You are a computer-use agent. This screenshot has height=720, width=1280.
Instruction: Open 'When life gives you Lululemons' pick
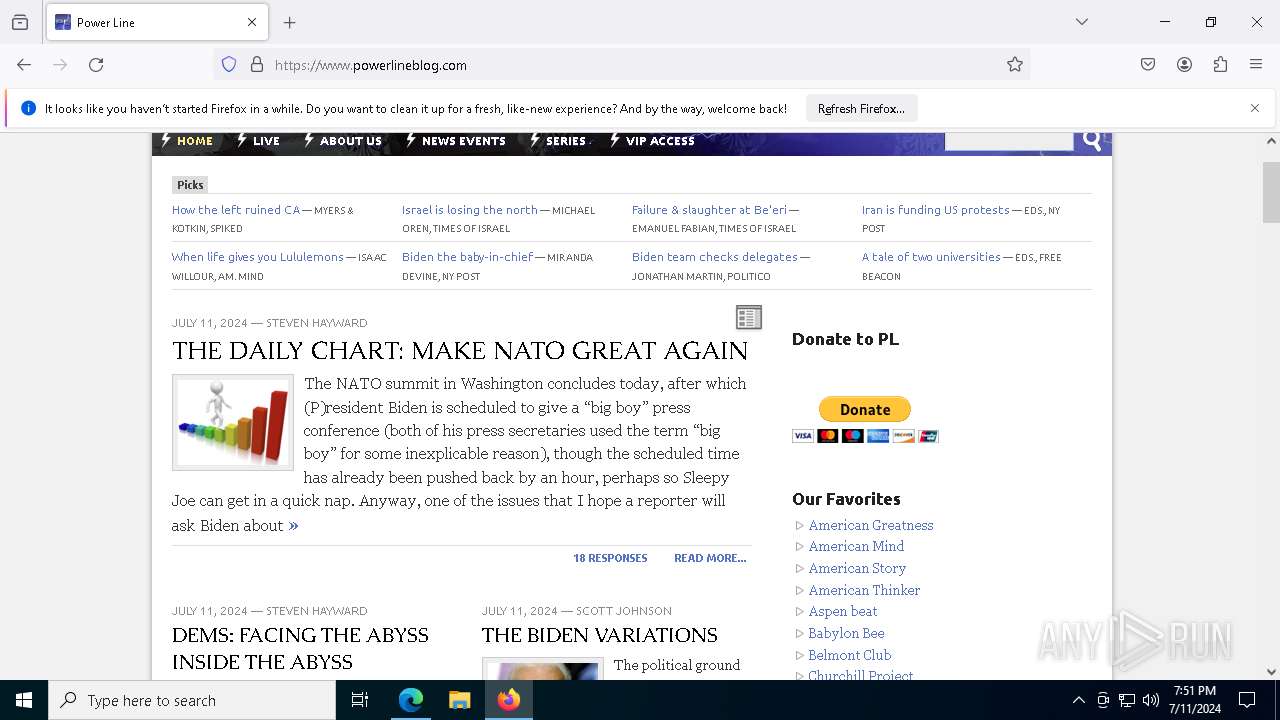coord(258,257)
